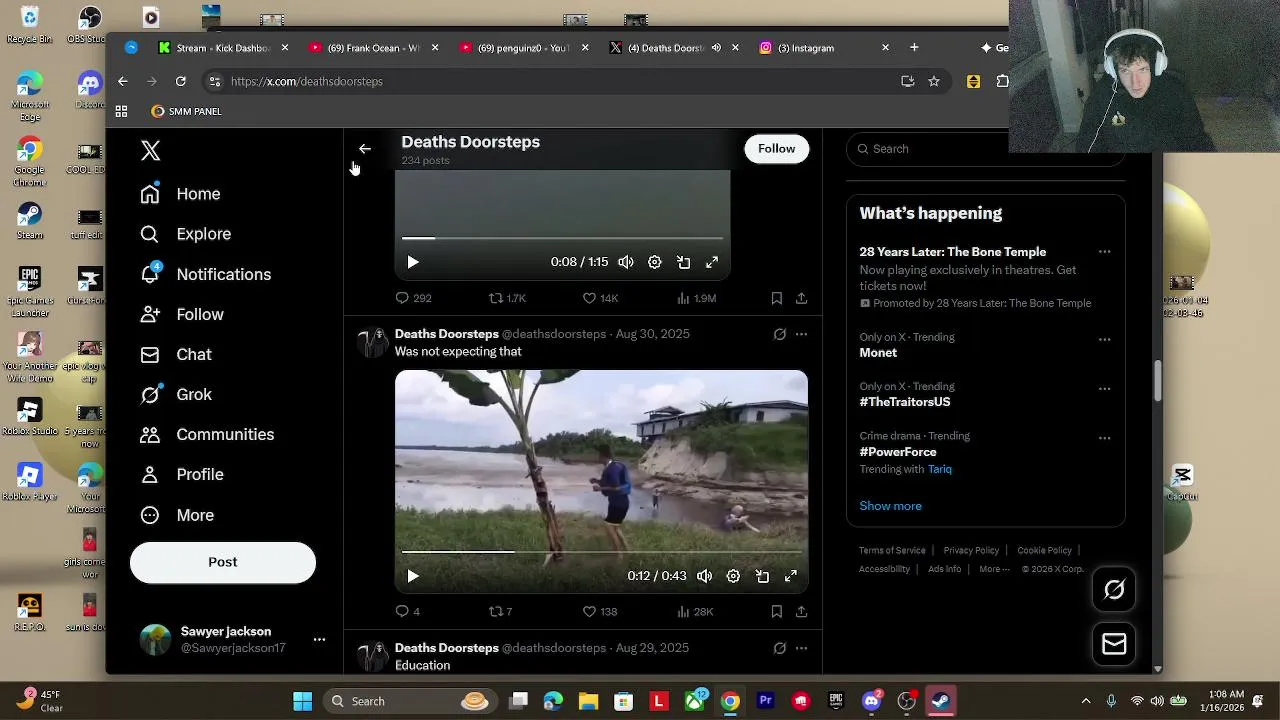Click the X logo in sidebar

pos(150,151)
